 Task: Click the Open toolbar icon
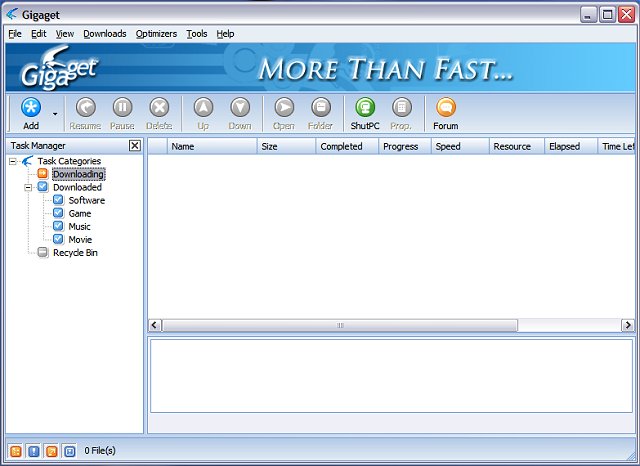coord(284,108)
